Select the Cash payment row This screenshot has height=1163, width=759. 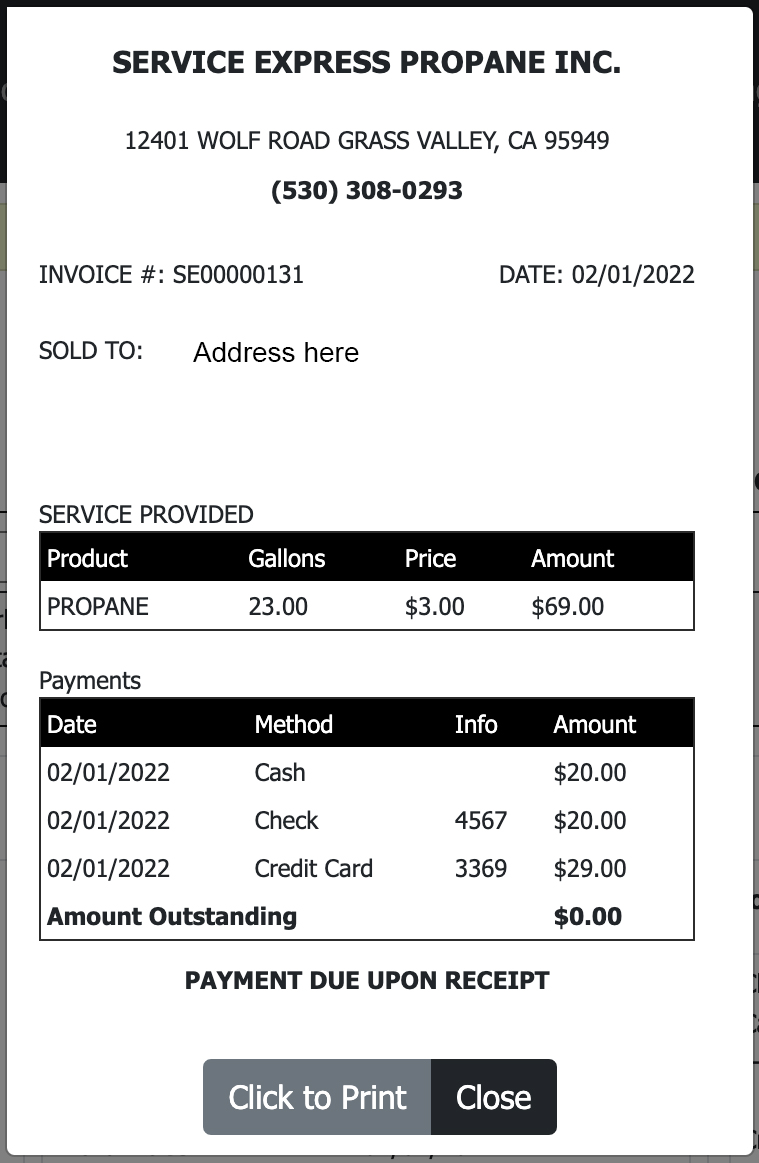[367, 772]
